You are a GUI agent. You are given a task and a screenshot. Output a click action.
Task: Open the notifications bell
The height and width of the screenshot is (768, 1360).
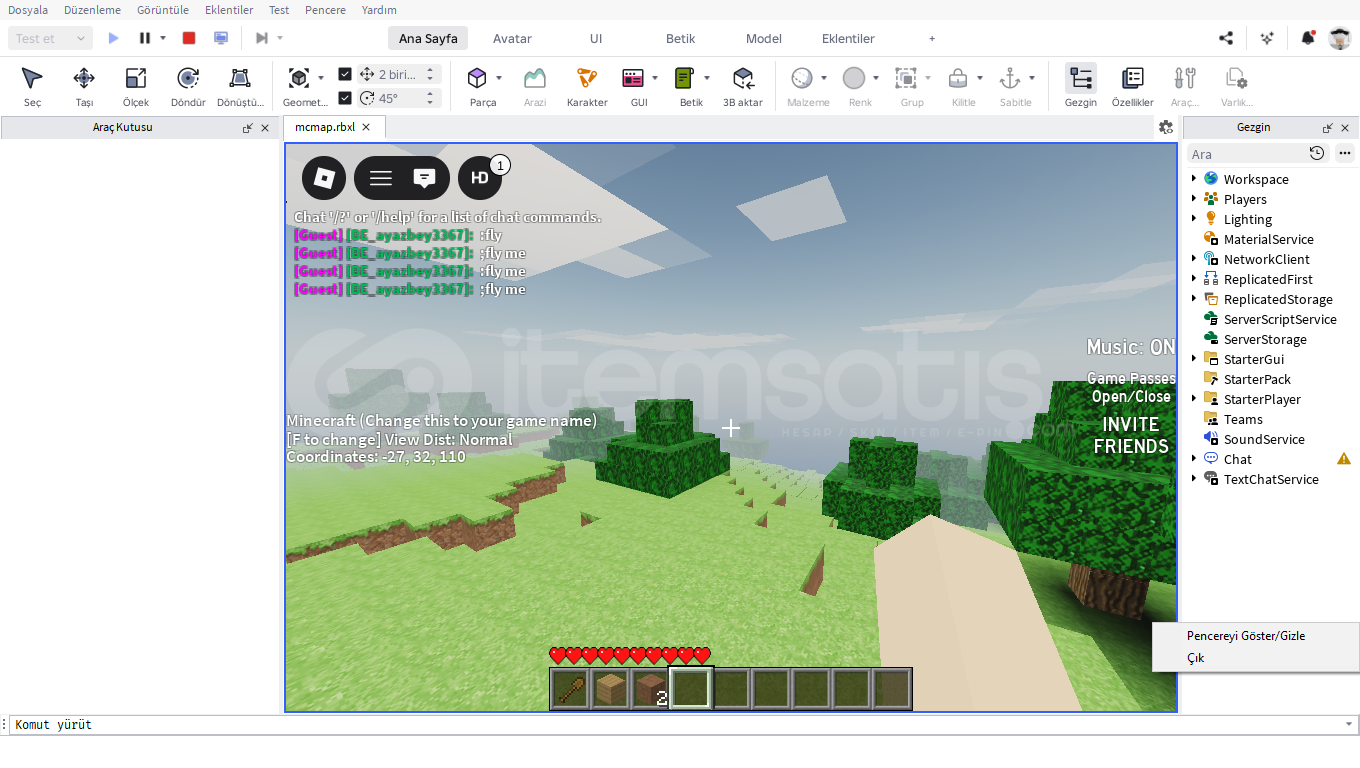pyautogui.click(x=1308, y=38)
